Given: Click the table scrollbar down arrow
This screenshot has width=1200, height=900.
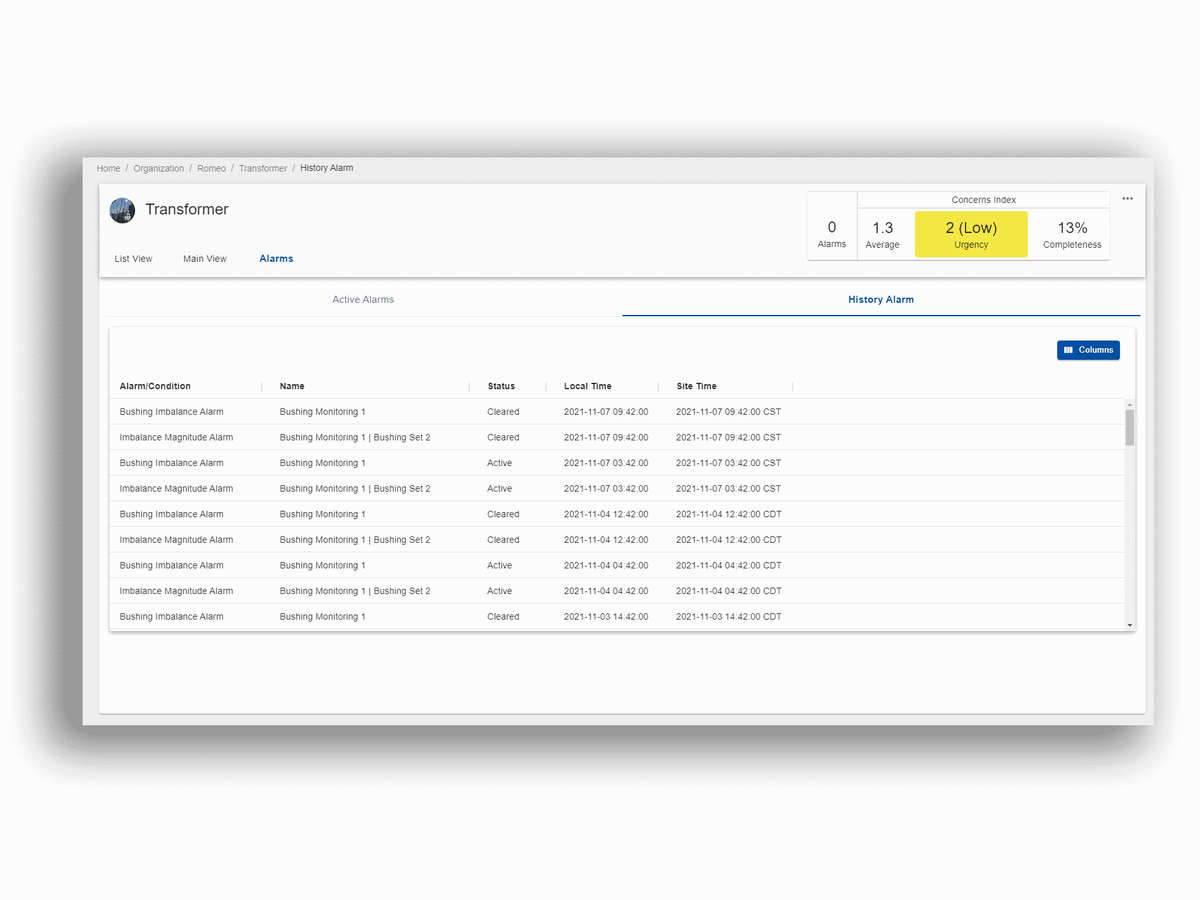Looking at the screenshot, I should tap(1130, 625).
